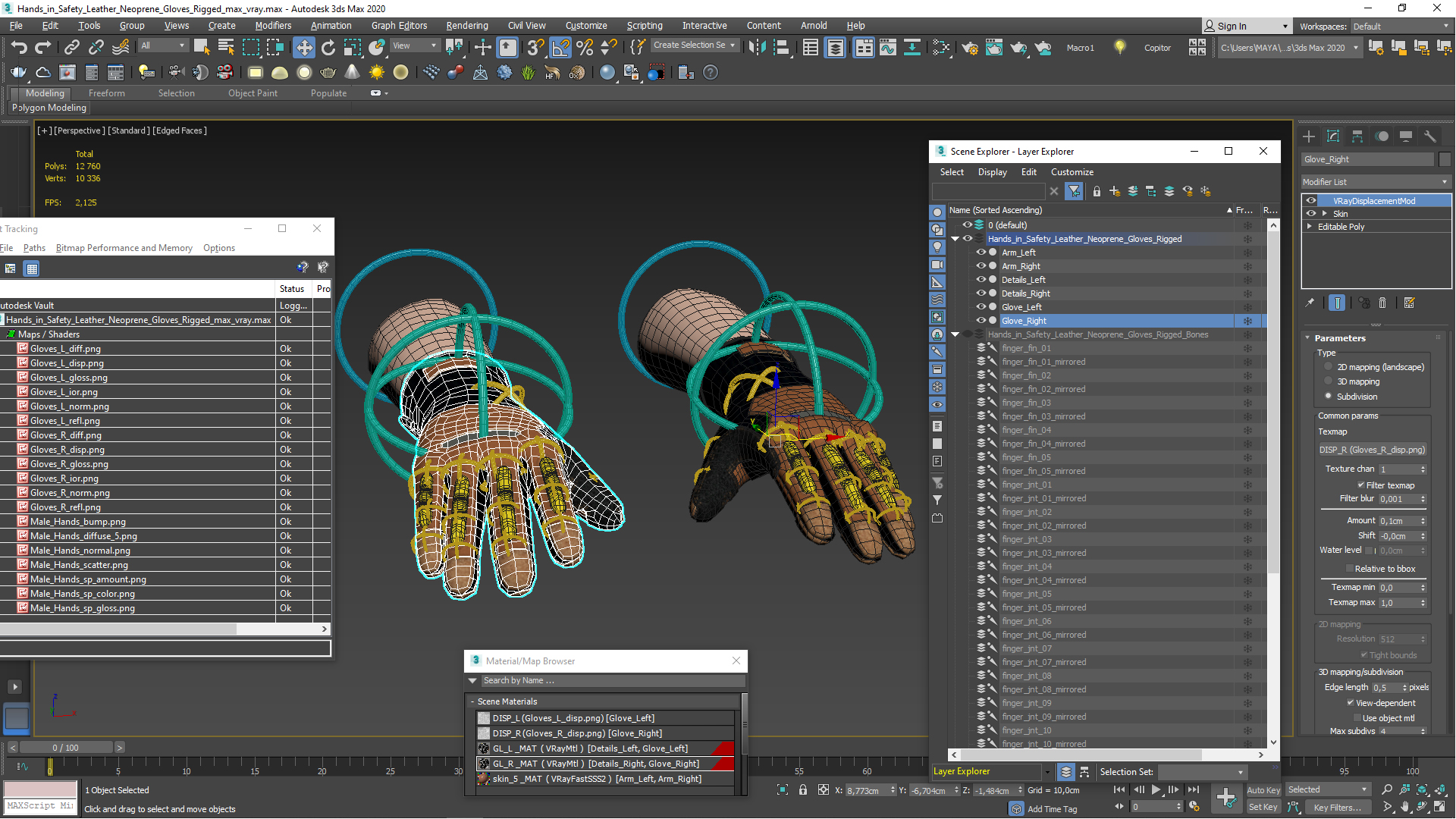Click the Configure Modifier Sets icon
The width and height of the screenshot is (1456, 819).
[1410, 303]
